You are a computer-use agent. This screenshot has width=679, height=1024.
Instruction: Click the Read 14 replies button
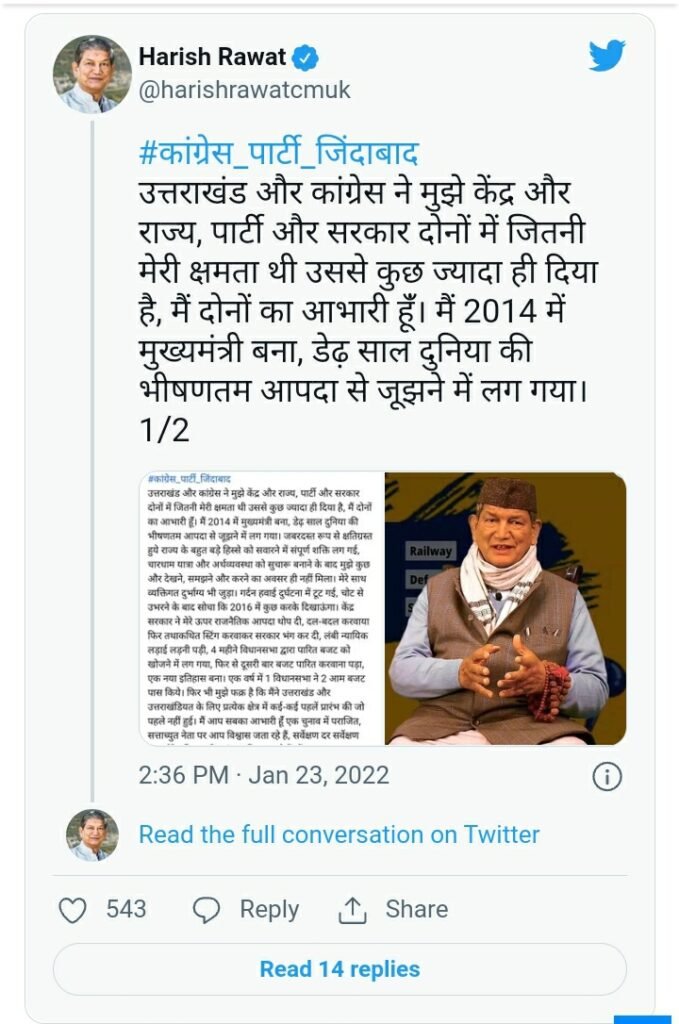click(340, 969)
